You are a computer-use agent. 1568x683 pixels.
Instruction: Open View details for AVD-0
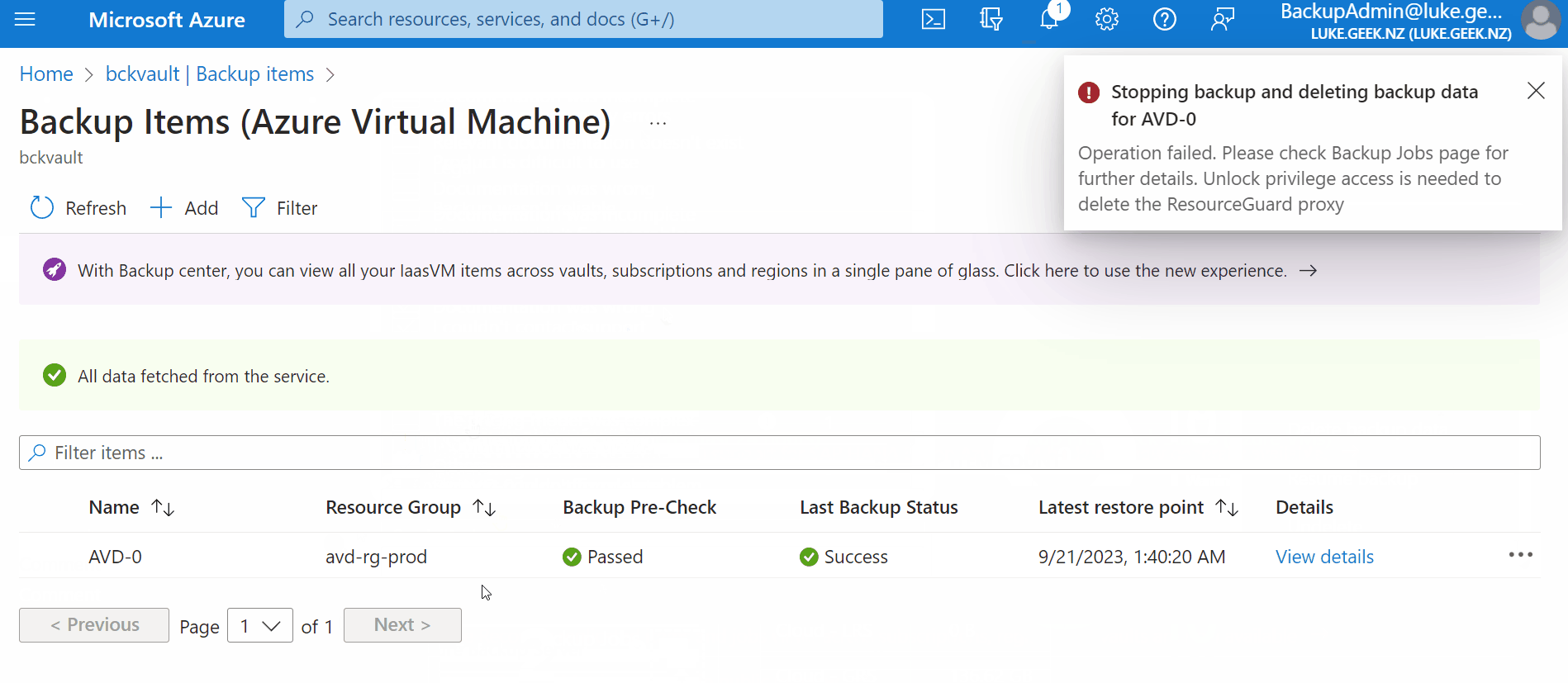tap(1324, 557)
